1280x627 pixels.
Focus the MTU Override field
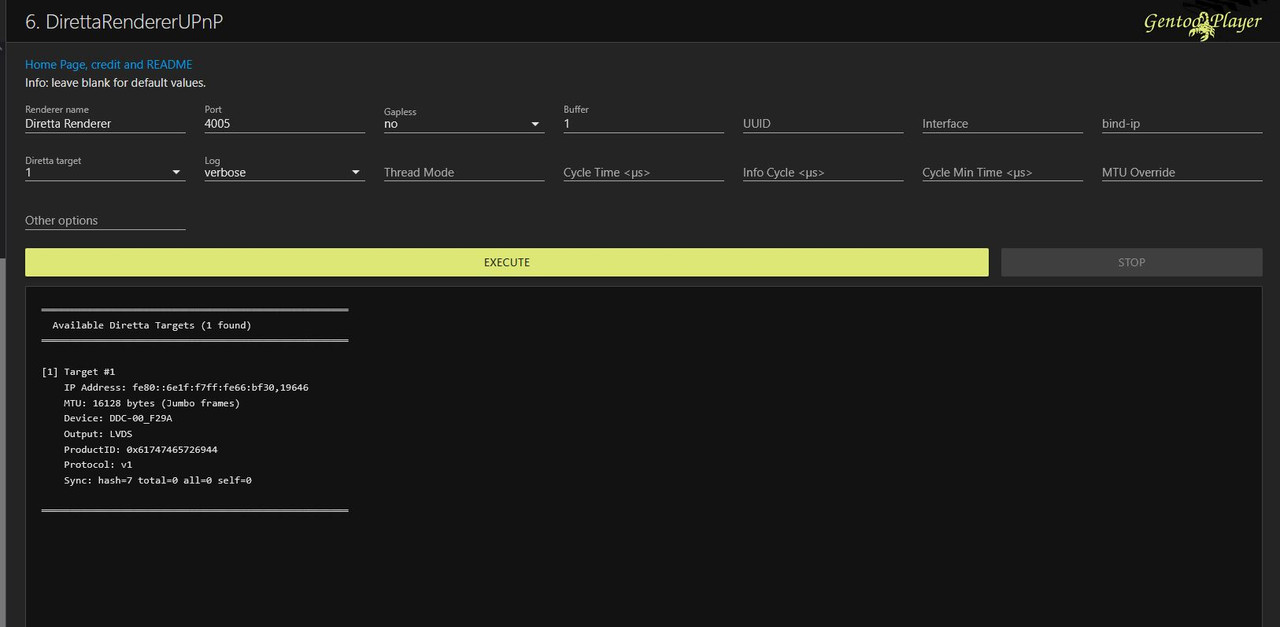point(1182,172)
